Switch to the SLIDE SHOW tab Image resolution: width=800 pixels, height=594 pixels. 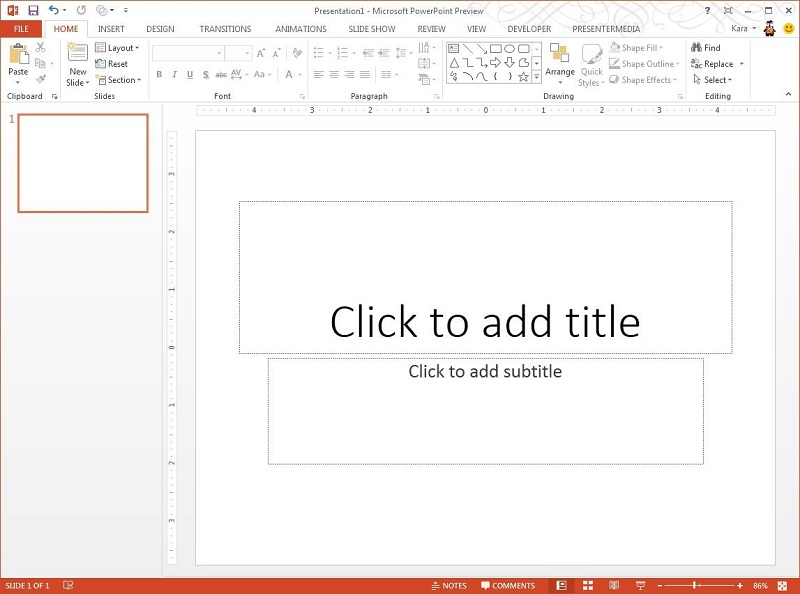pos(371,29)
